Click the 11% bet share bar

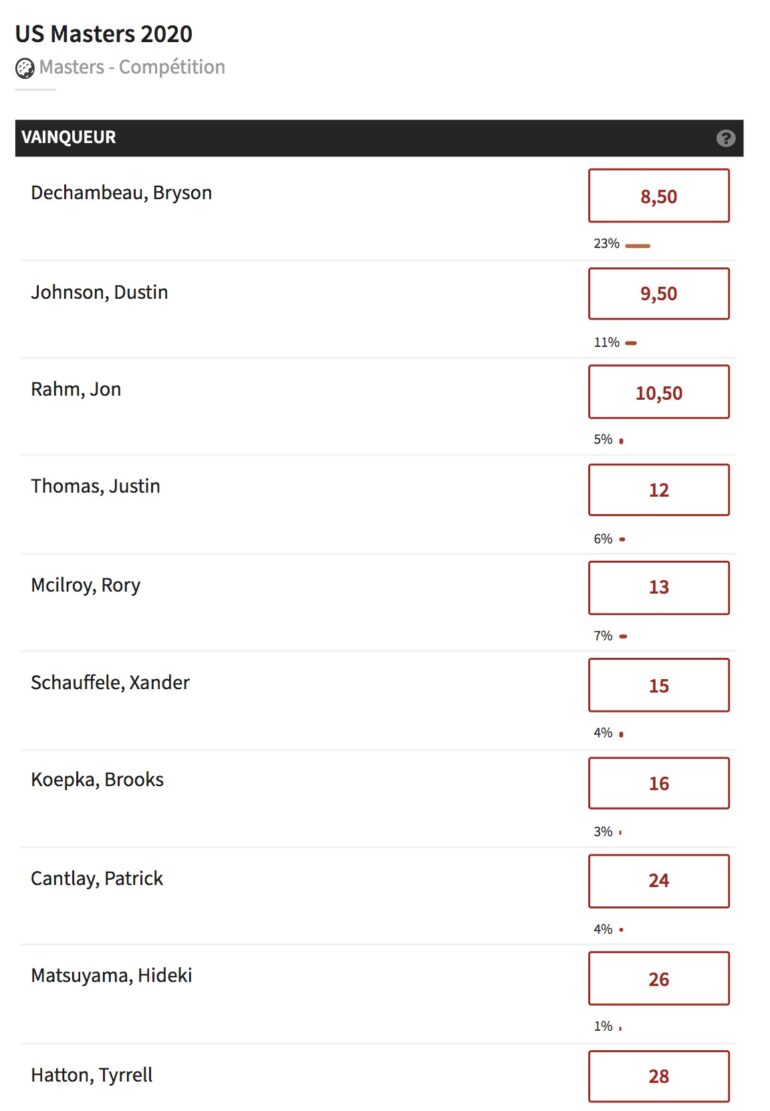pos(631,343)
